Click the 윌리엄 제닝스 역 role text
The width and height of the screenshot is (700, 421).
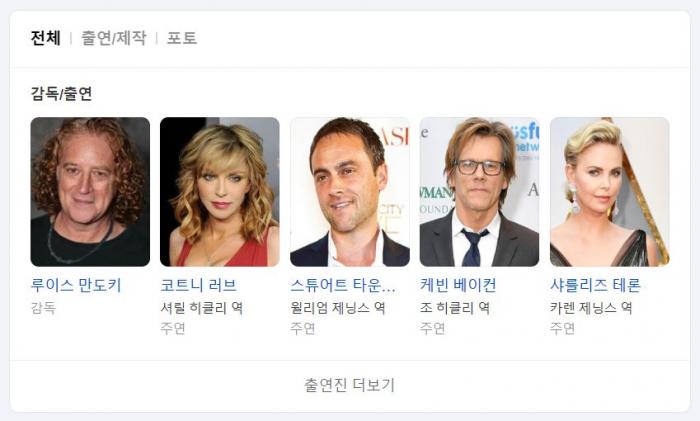pos(338,308)
